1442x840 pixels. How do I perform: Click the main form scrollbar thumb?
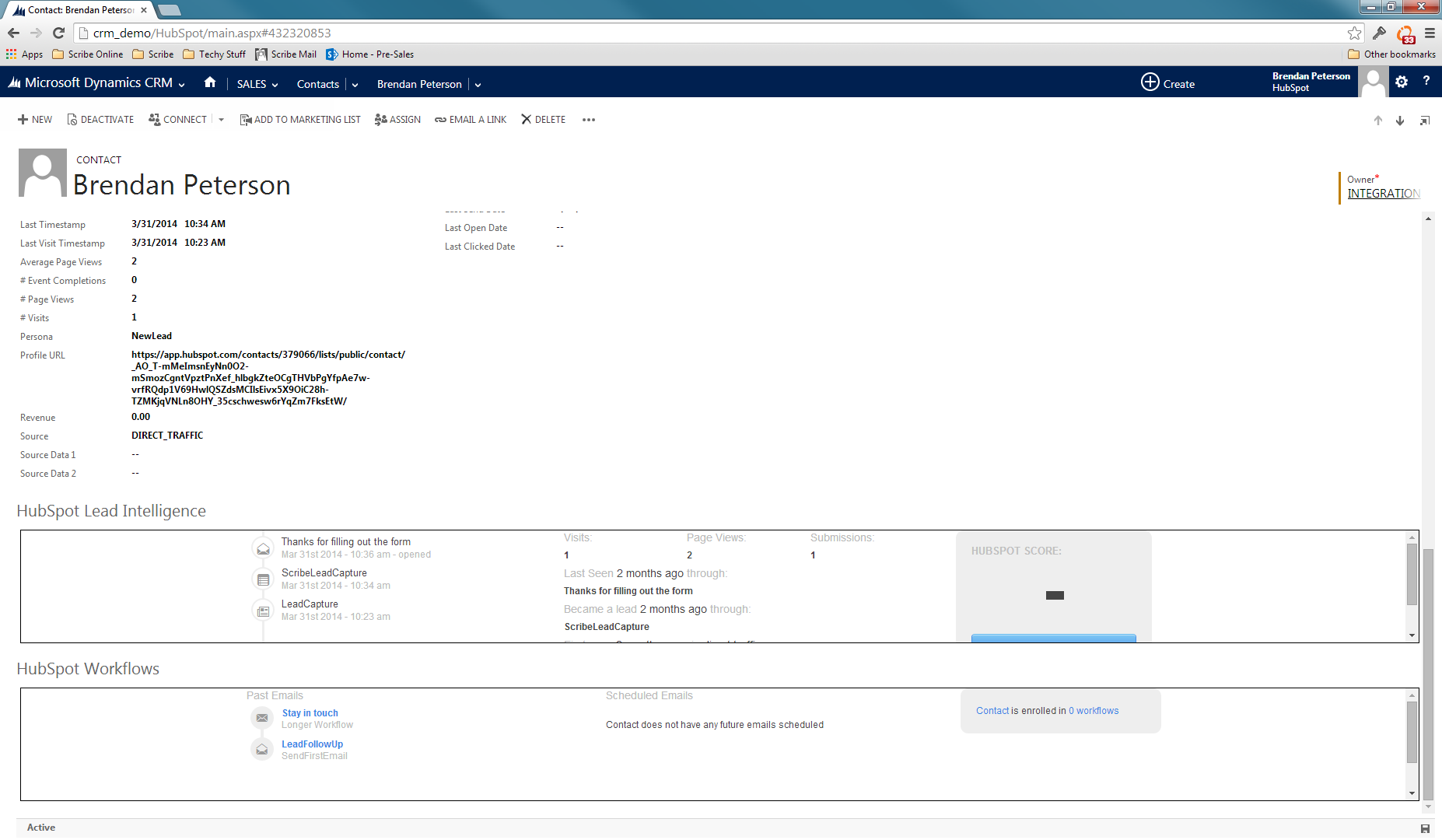point(1428,675)
